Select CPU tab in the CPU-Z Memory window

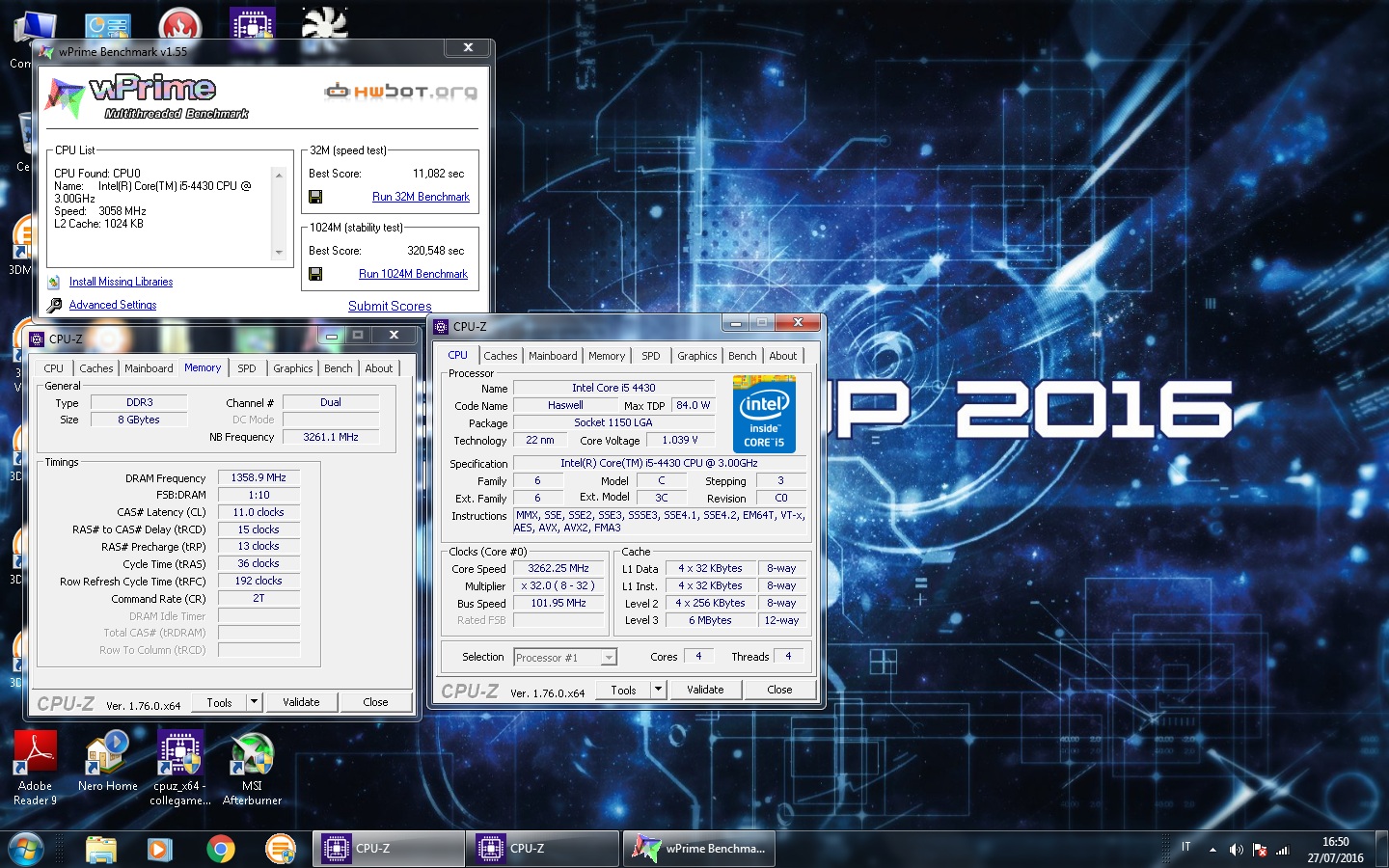pos(54,368)
